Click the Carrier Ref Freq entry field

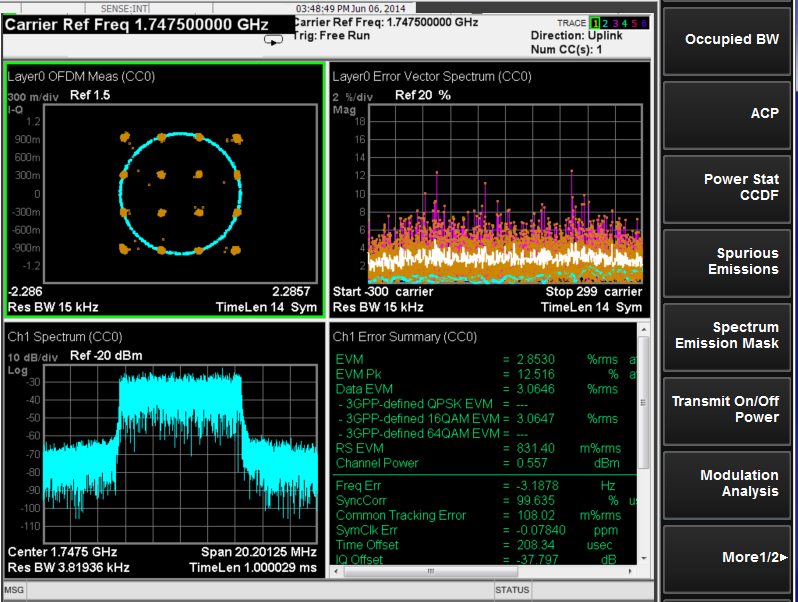138,24
